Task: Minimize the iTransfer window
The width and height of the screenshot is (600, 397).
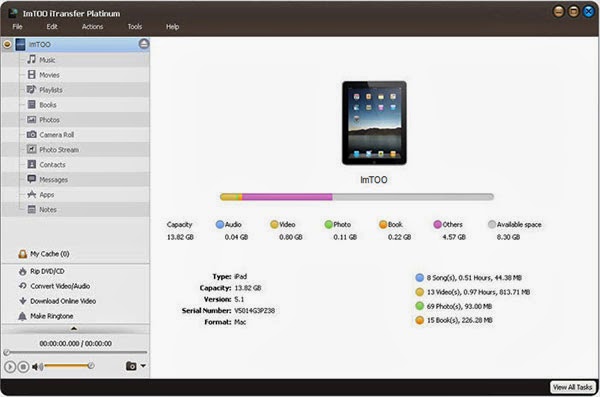Action: pos(559,11)
